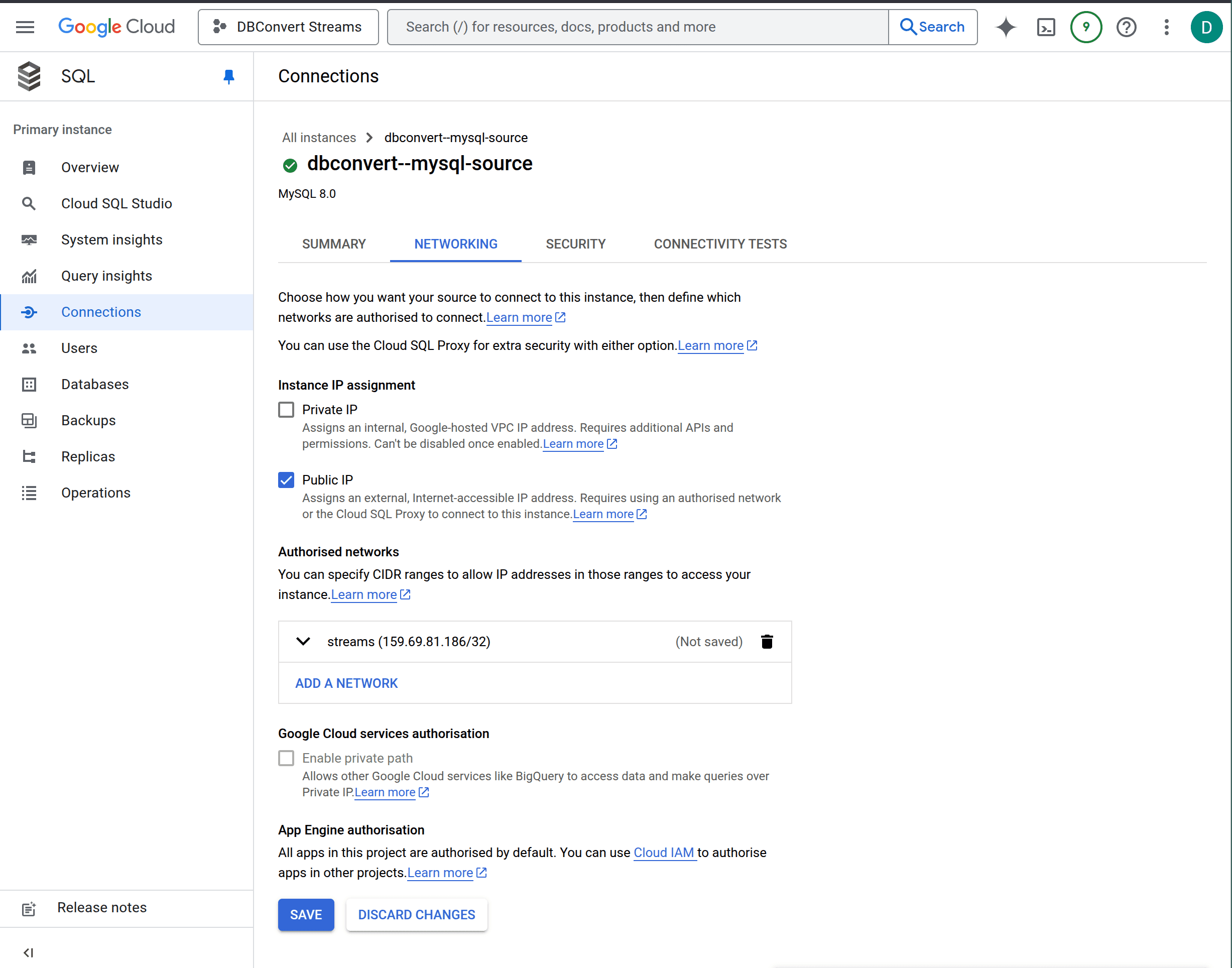Click the green instance status checkmark
The width and height of the screenshot is (1232, 968).
(290, 166)
